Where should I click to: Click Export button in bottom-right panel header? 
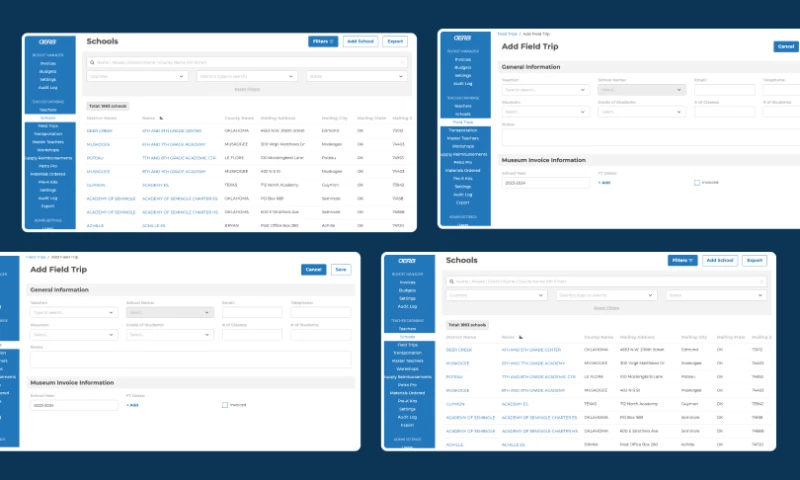pos(754,260)
